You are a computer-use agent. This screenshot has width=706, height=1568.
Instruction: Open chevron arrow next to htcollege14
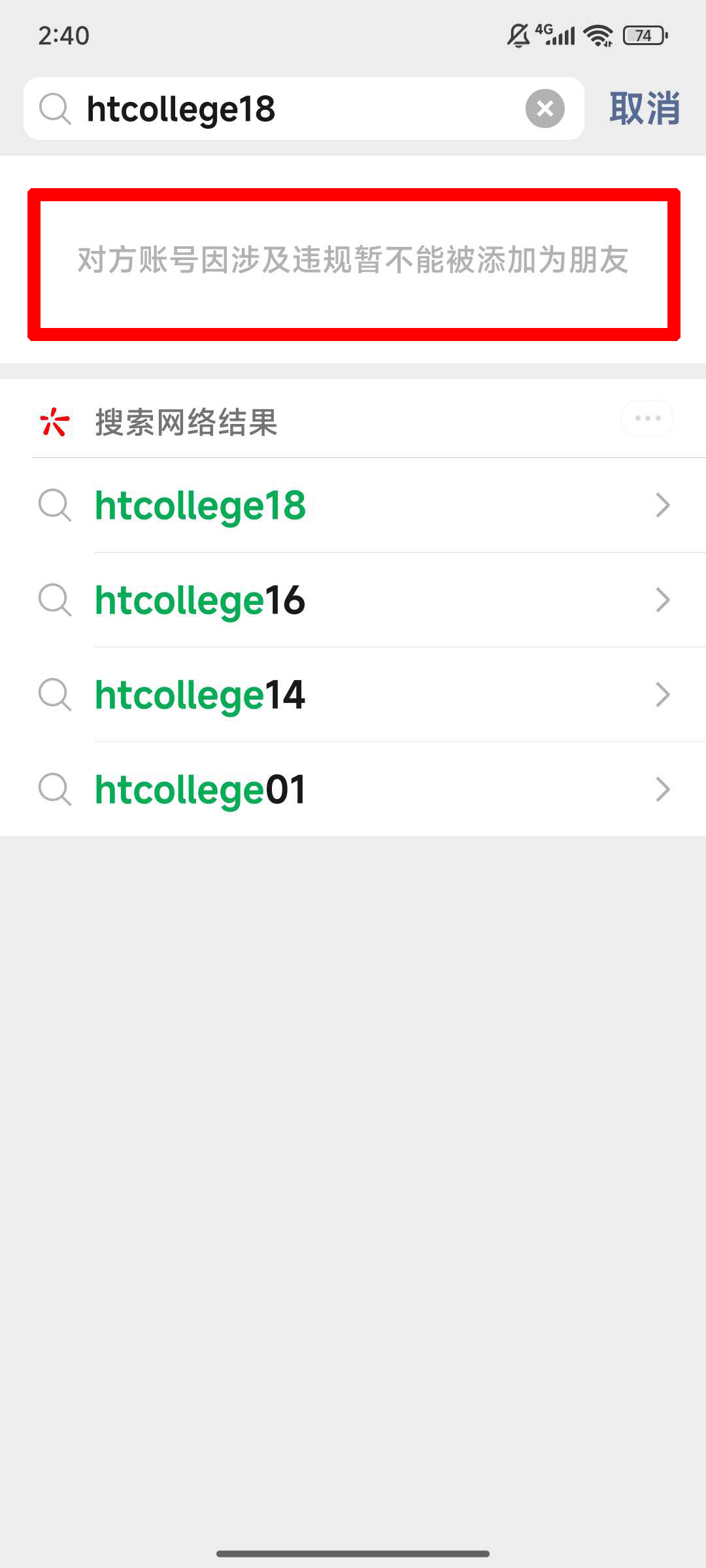pyautogui.click(x=663, y=694)
